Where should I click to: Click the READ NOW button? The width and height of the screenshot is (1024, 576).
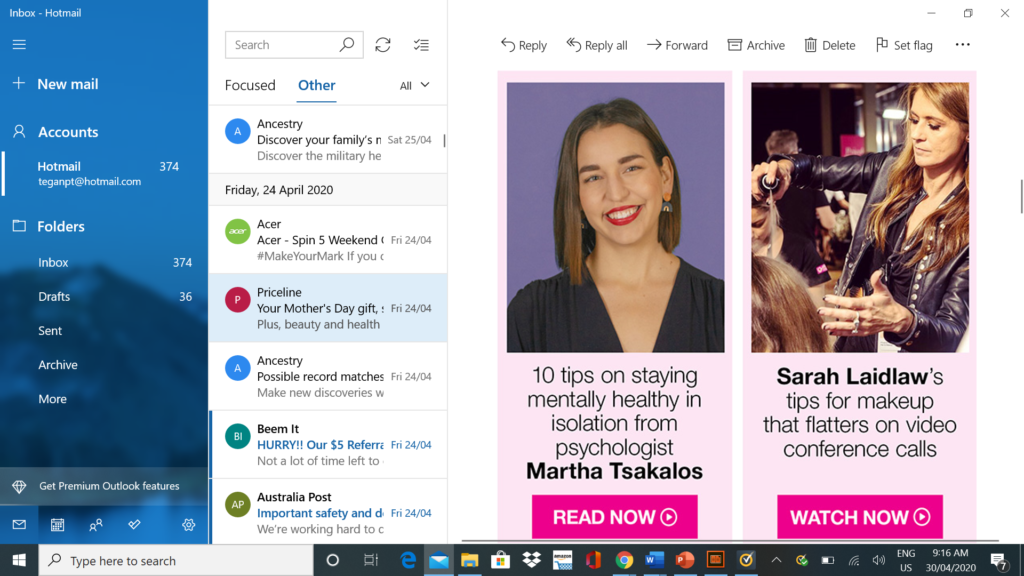click(x=614, y=517)
